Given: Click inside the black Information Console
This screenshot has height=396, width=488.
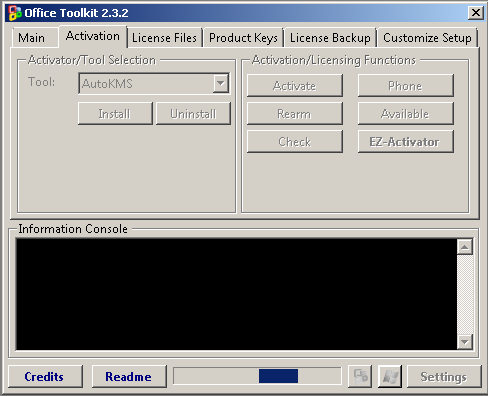Looking at the screenshot, I should click(237, 294).
